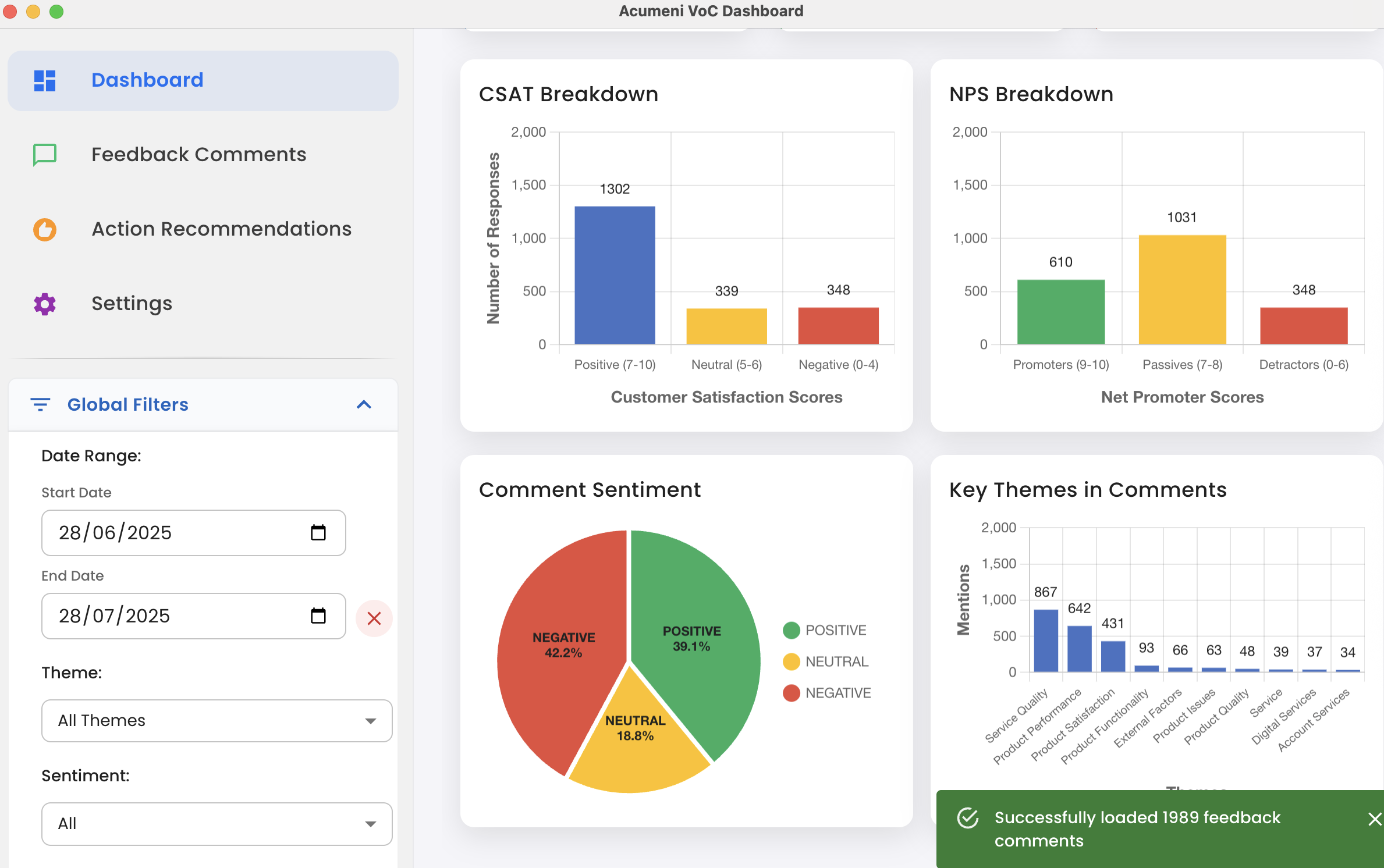Click the Start Date input field
The width and height of the screenshot is (1384, 868).
(x=175, y=532)
